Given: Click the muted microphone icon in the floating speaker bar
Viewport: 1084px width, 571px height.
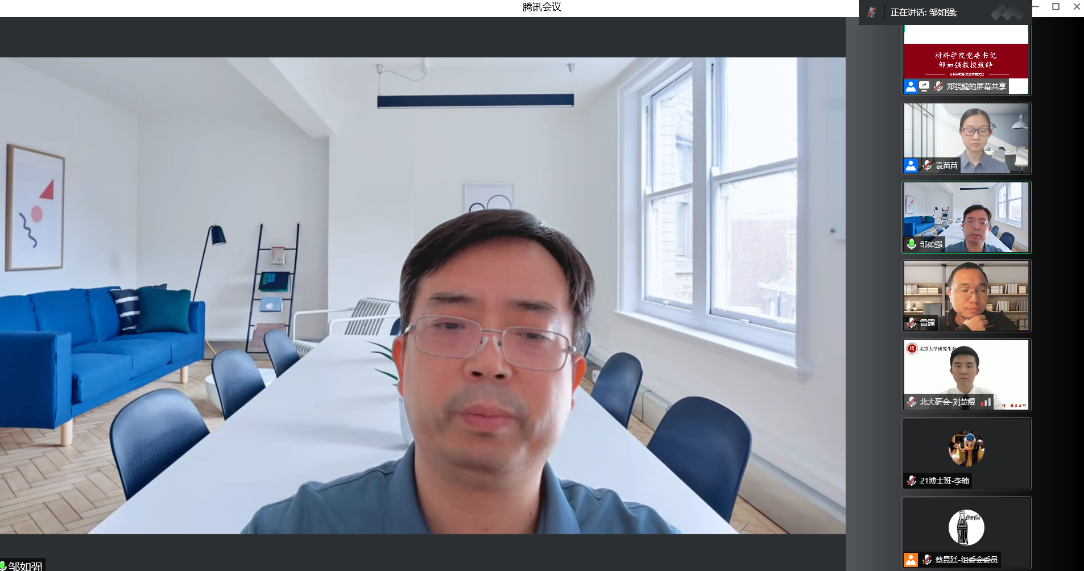Looking at the screenshot, I should 872,12.
